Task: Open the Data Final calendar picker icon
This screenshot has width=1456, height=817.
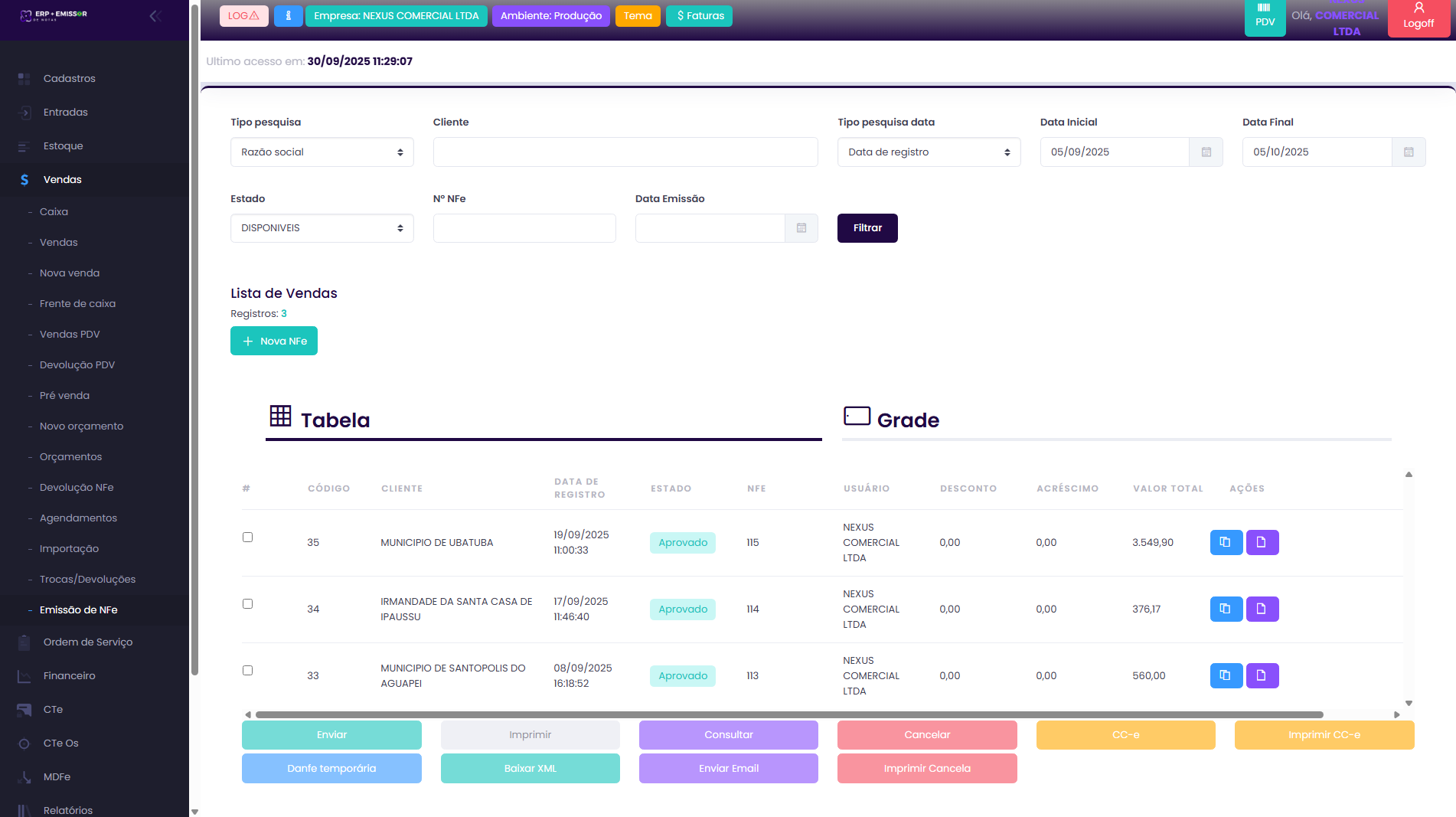Action: pyautogui.click(x=1408, y=152)
